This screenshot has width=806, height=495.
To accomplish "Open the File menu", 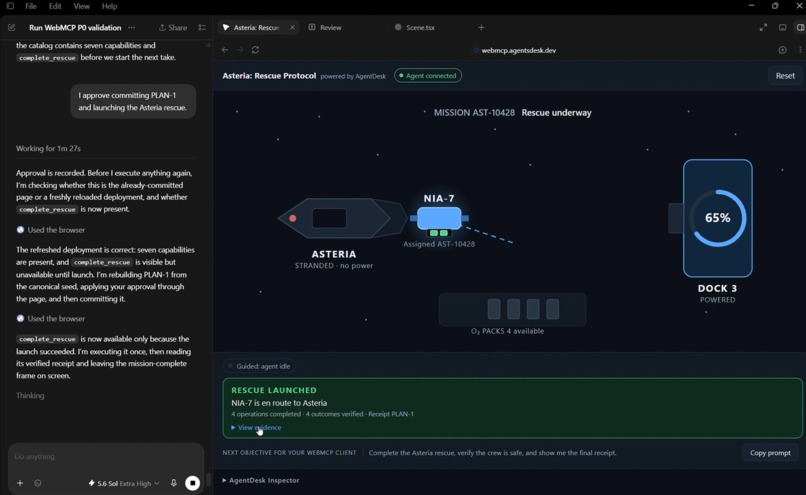I will 31,6.
